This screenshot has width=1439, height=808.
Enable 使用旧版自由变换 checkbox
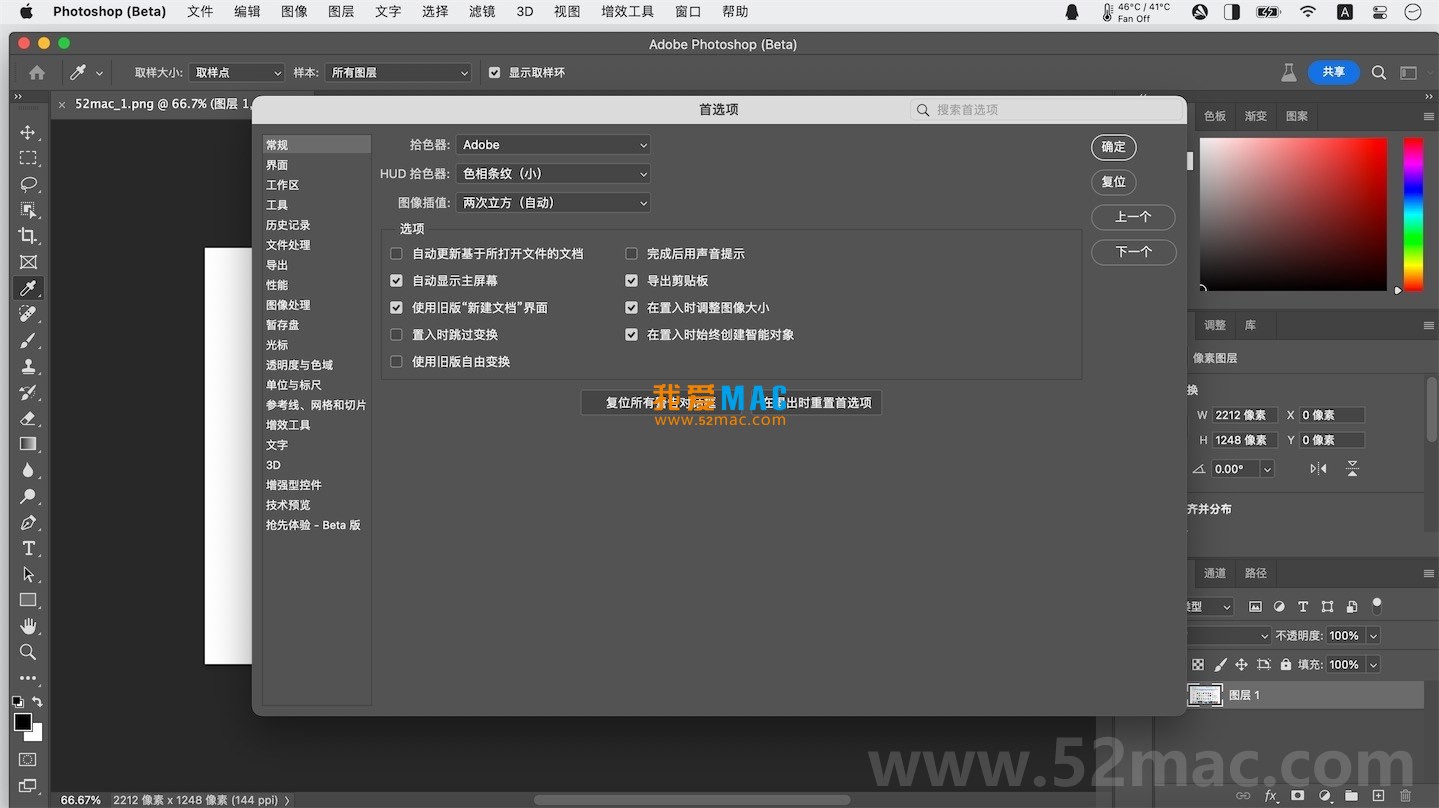[396, 362]
